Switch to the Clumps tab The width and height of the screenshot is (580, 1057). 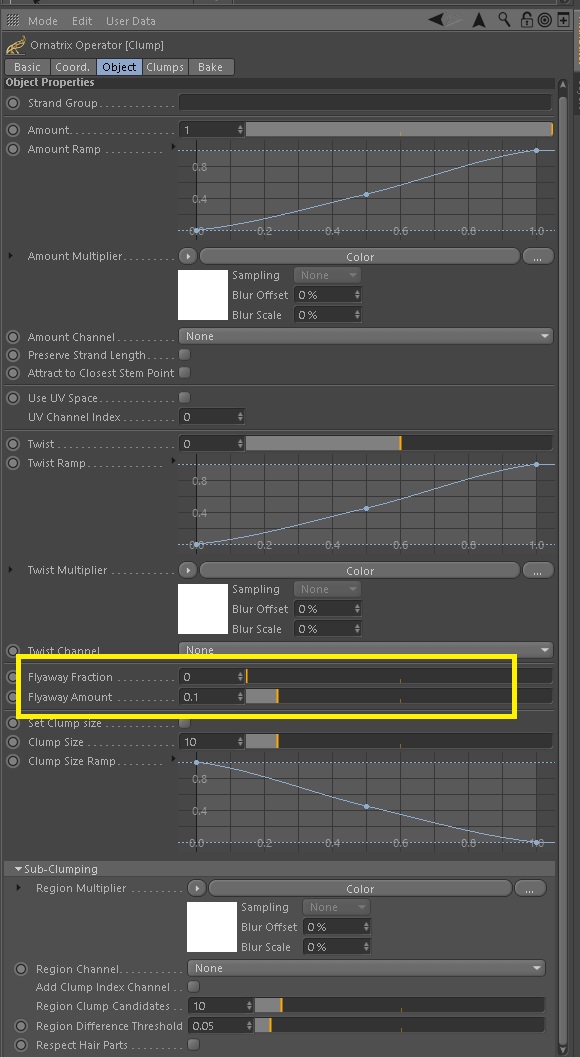click(165, 67)
